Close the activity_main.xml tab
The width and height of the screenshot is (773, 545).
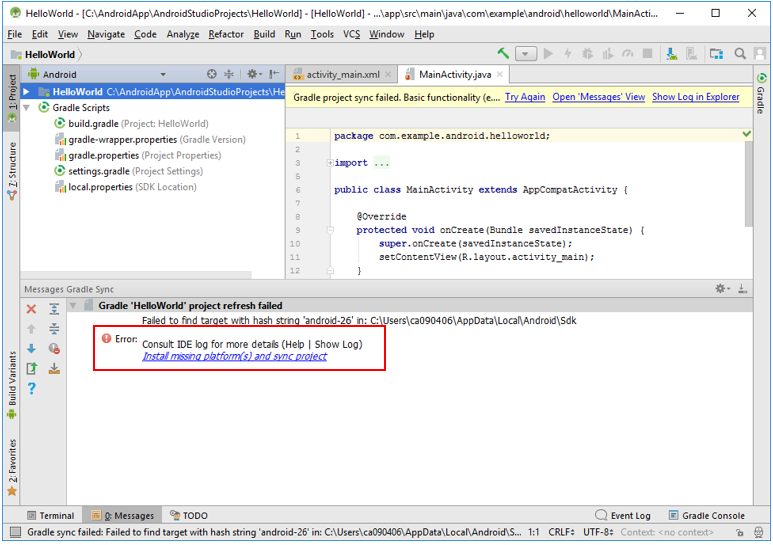coord(388,74)
